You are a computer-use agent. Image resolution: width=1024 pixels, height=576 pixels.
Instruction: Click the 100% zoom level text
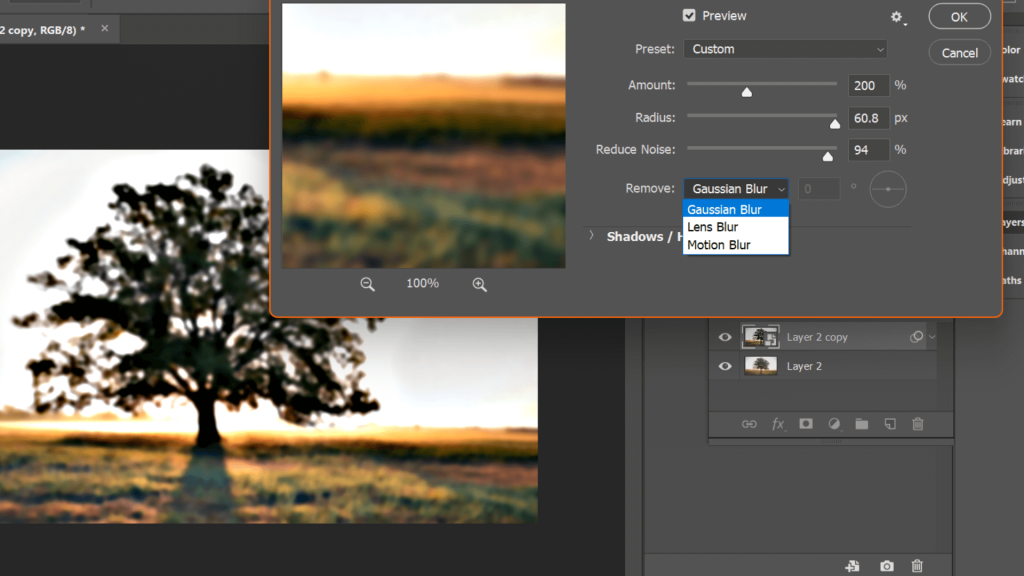pyautogui.click(x=423, y=283)
